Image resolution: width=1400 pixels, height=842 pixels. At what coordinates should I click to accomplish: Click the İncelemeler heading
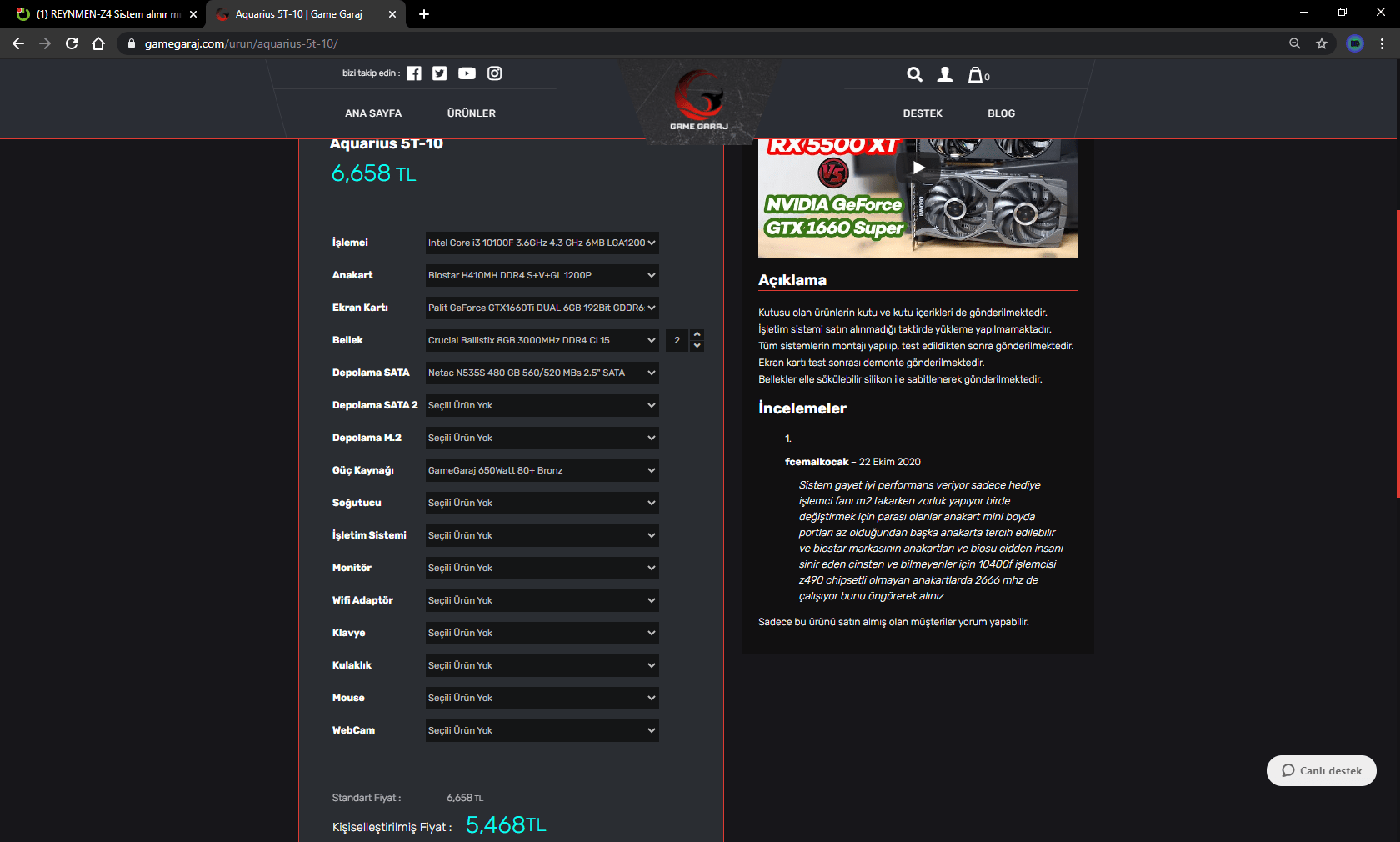(802, 408)
